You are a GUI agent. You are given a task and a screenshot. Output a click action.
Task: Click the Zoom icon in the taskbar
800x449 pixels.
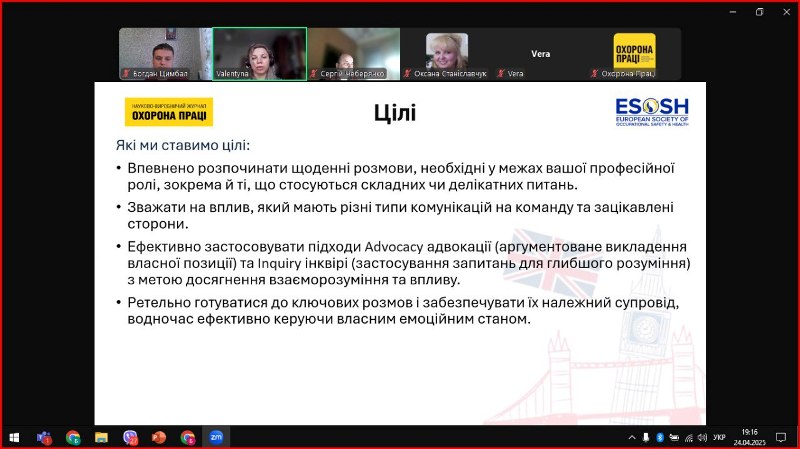coord(216,437)
